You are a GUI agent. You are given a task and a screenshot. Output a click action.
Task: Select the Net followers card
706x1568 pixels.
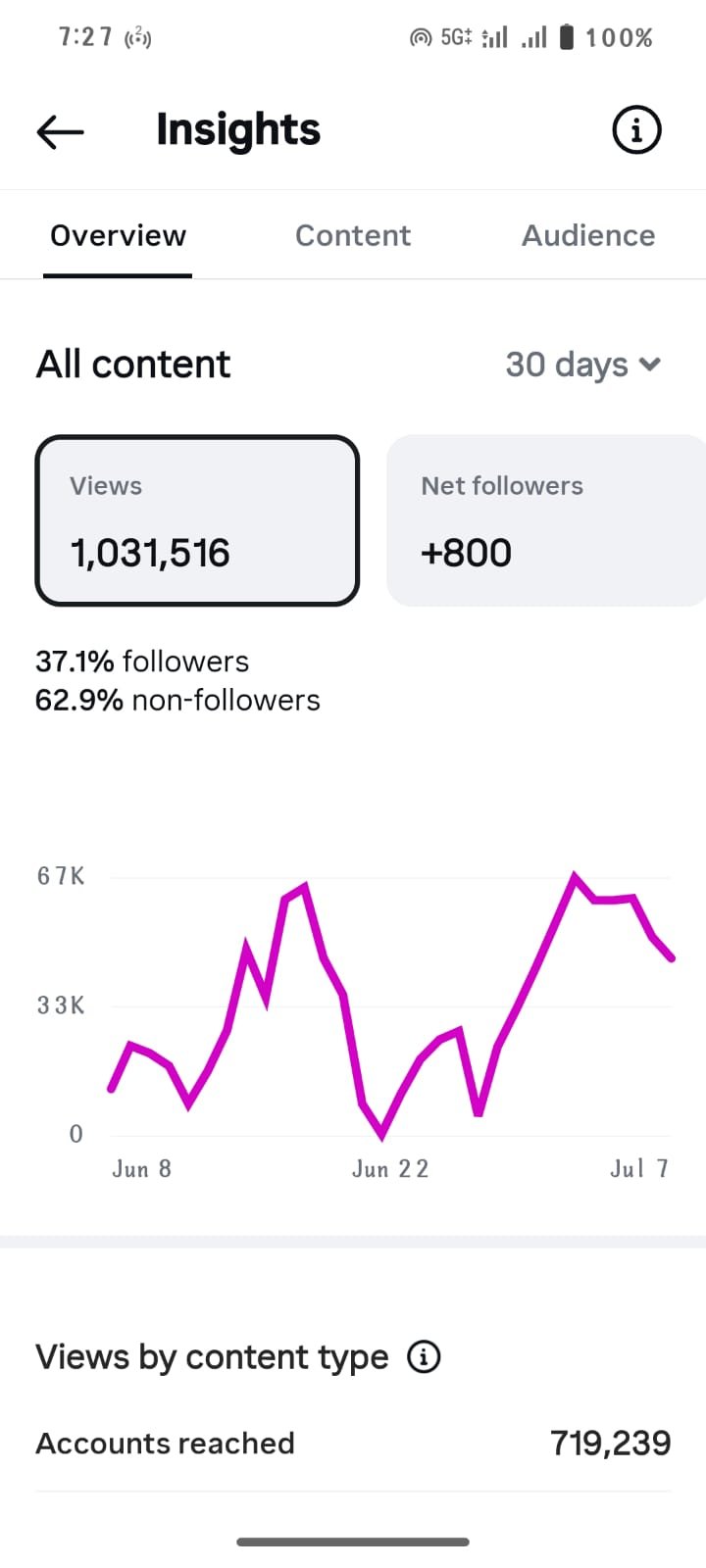point(547,520)
